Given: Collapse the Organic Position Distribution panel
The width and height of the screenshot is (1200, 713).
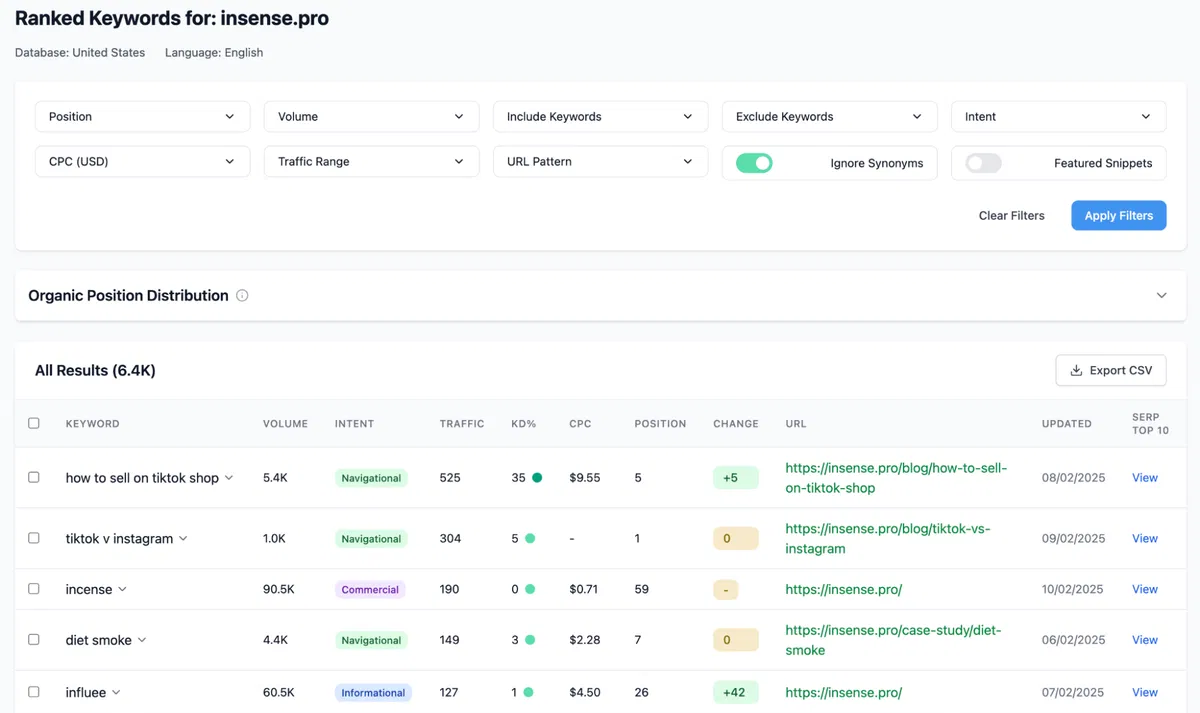Looking at the screenshot, I should 1161,295.
